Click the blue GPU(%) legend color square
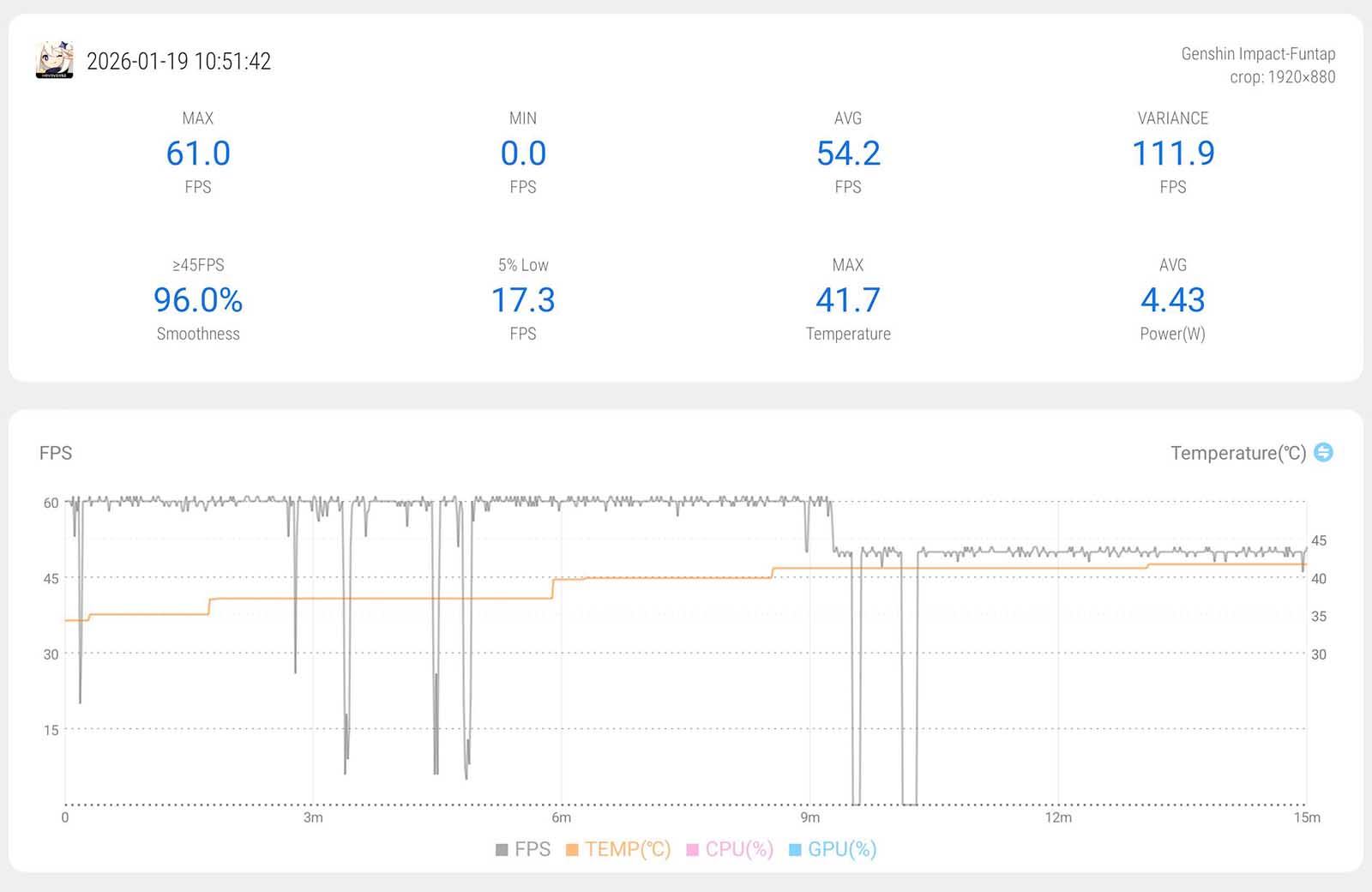1372x892 pixels. click(795, 849)
